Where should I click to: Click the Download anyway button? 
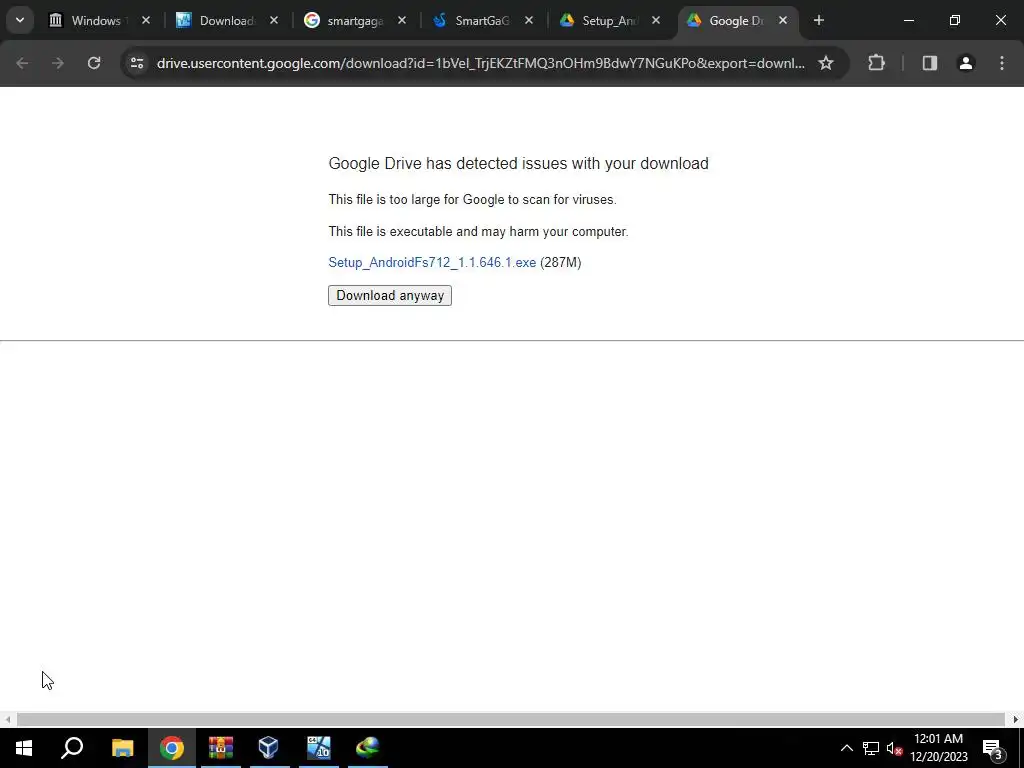tap(390, 295)
